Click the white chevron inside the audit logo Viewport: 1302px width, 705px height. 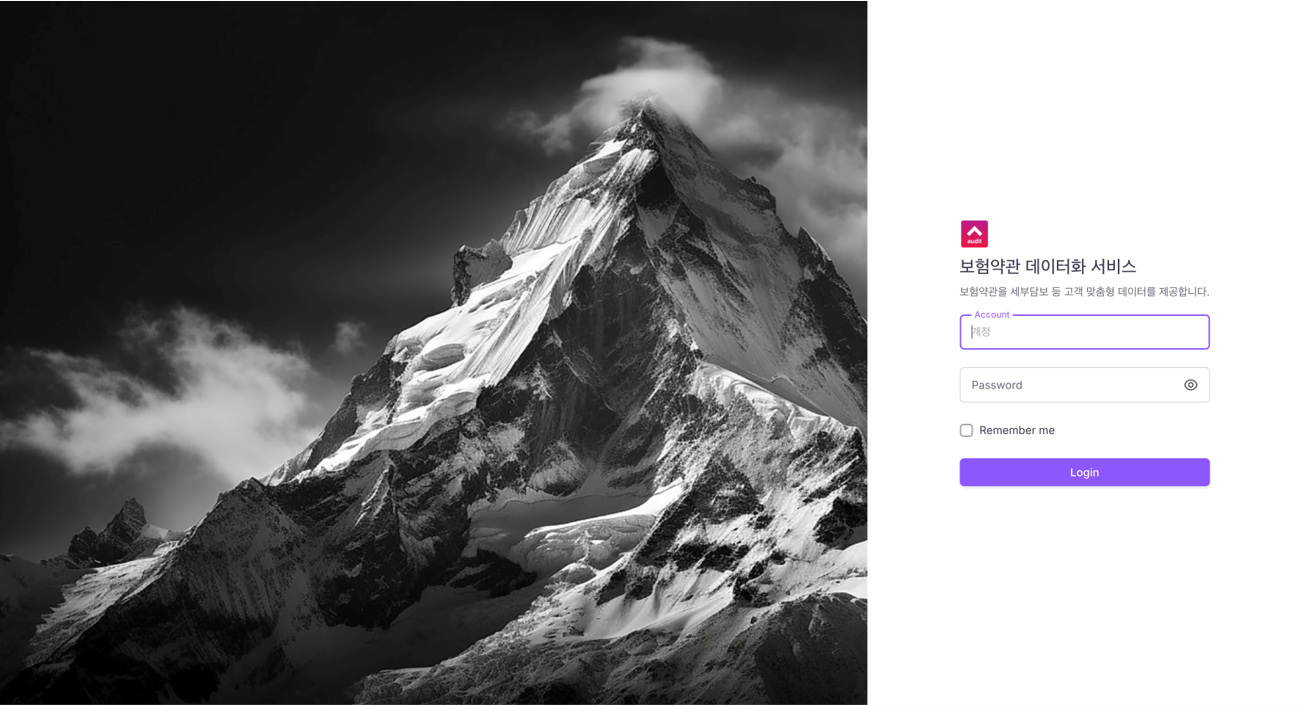click(974, 230)
